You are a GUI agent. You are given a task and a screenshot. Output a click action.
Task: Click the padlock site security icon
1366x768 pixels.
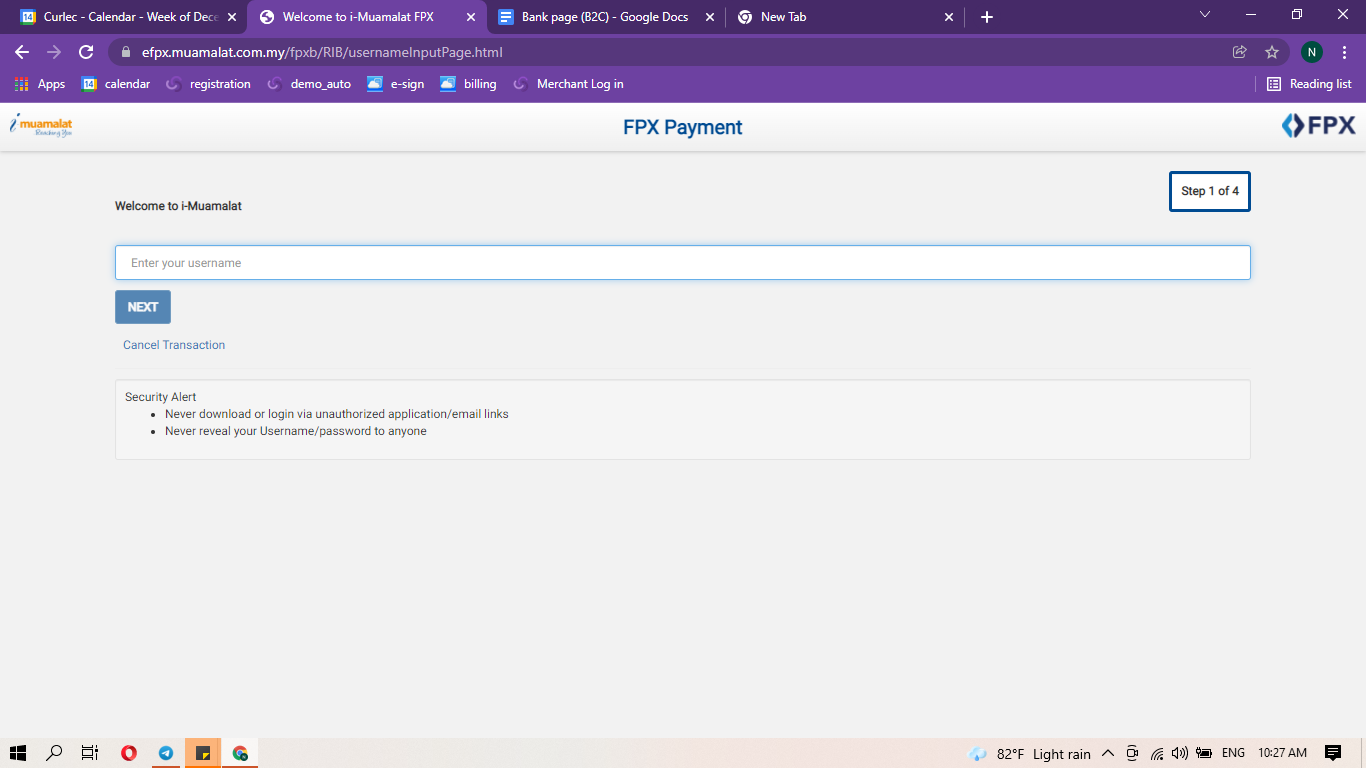coord(126,52)
